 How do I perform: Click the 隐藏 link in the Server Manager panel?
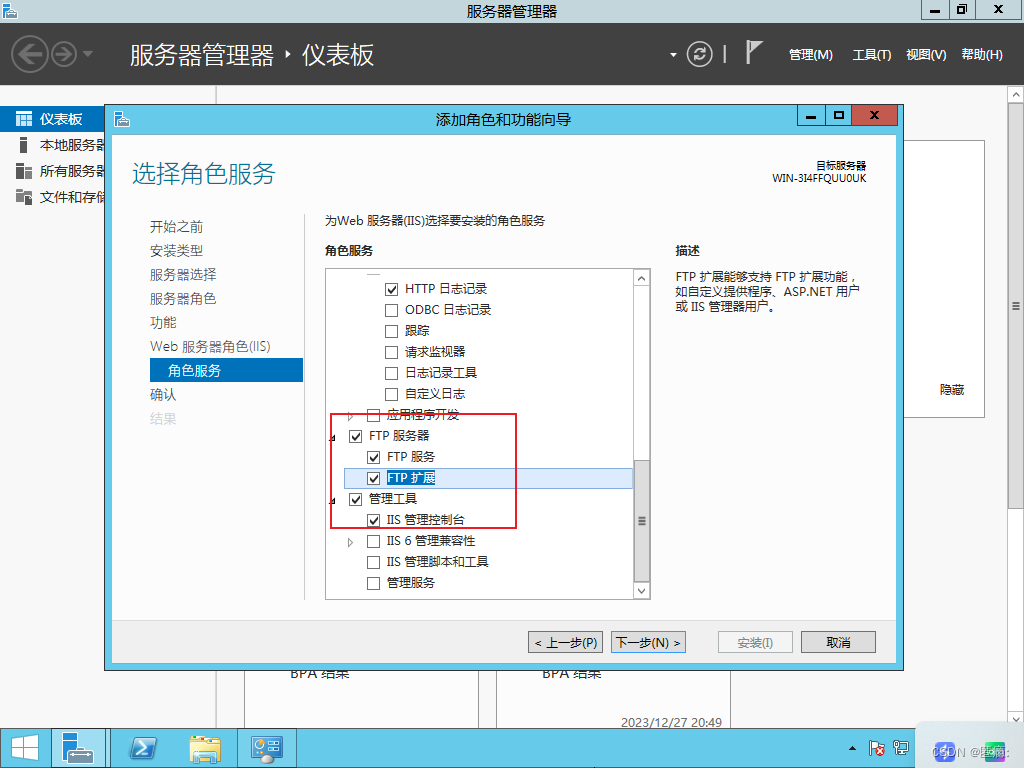coord(952,390)
